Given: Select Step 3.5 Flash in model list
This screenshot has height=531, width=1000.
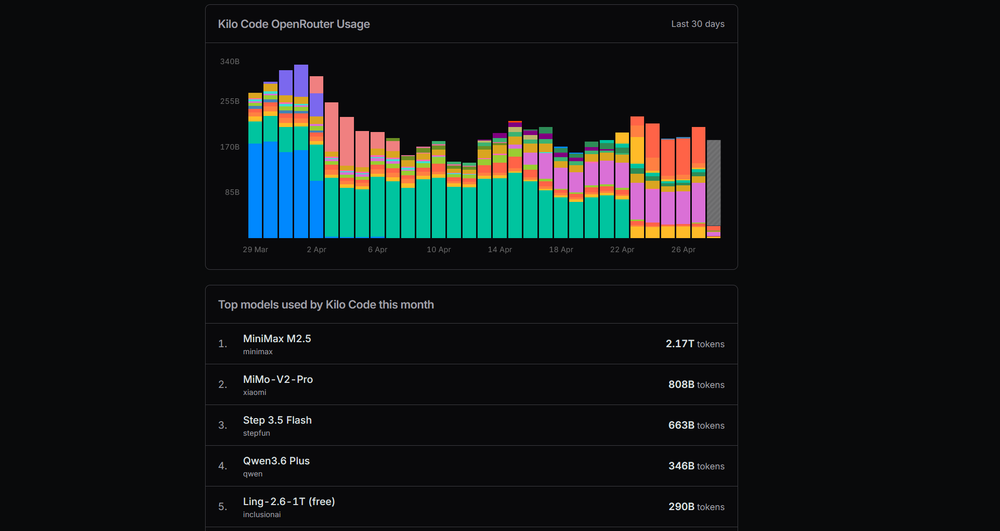Looking at the screenshot, I should (x=471, y=425).
